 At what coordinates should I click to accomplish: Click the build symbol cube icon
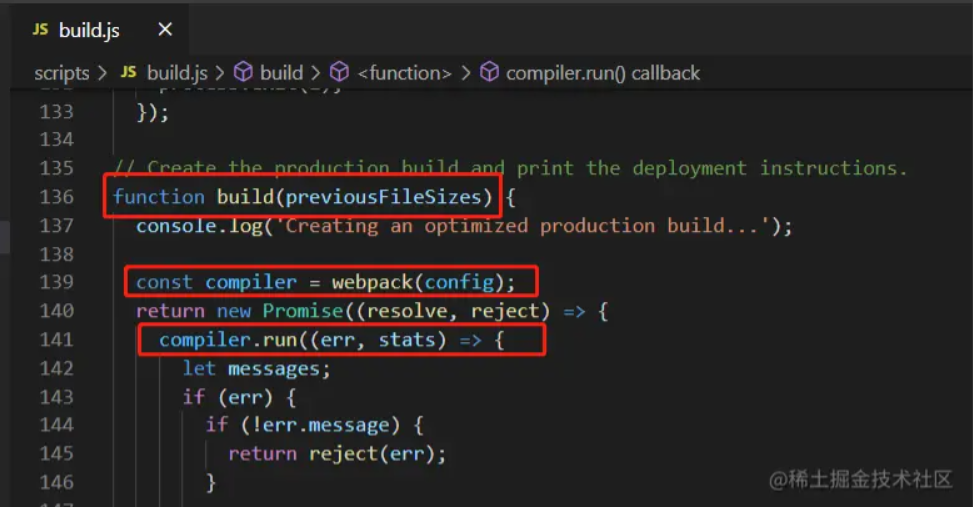pos(243,73)
